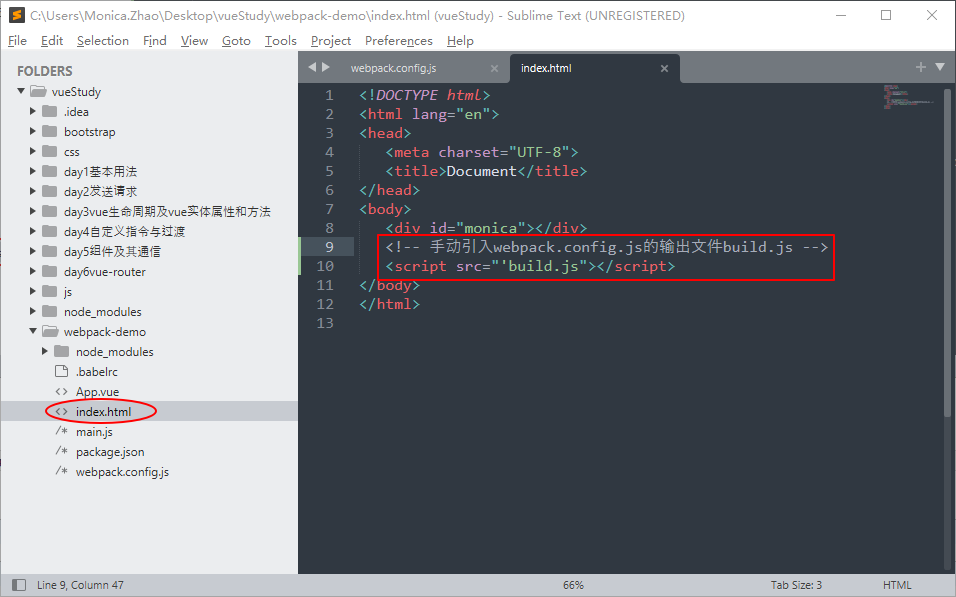Image resolution: width=956 pixels, height=597 pixels.
Task: Click the .babelrc file icon
Action: 61,371
